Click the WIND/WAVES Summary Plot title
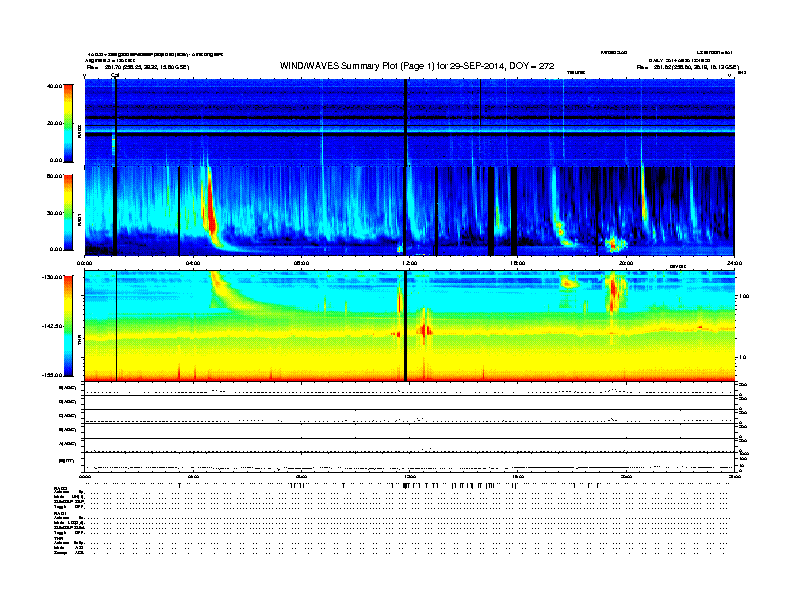Screen dimensions: 792x612 417,66
